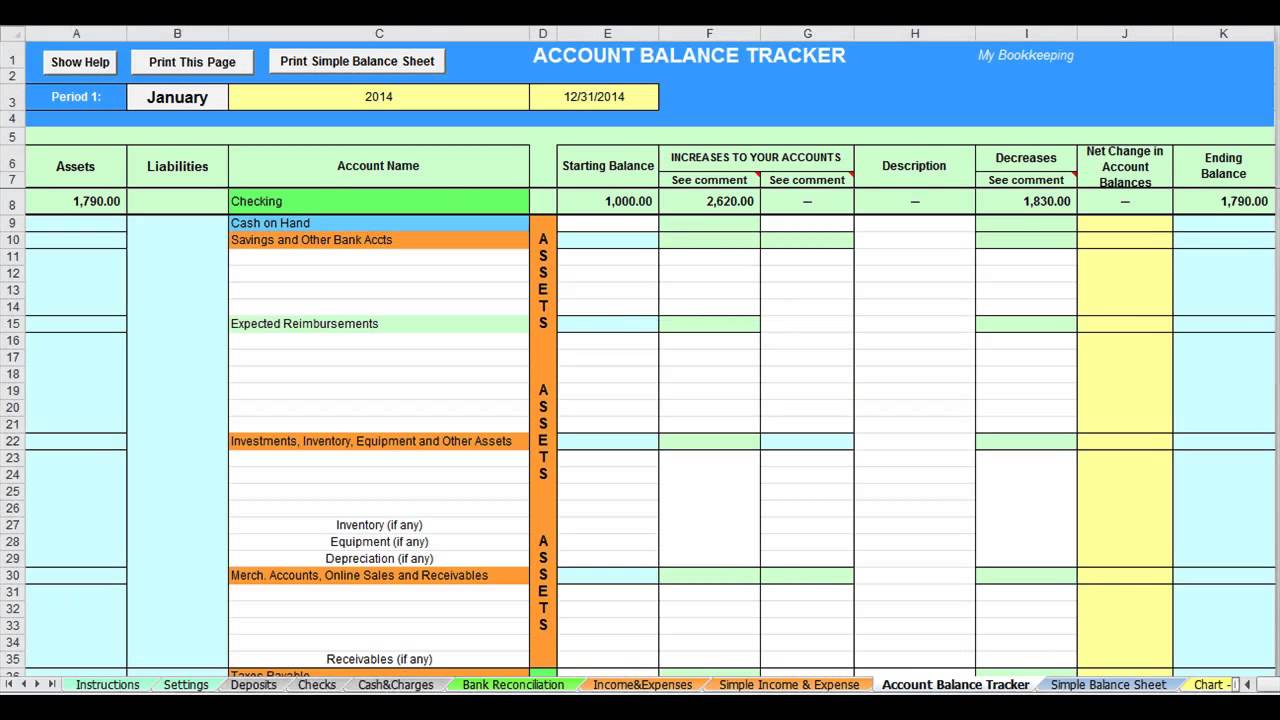The height and width of the screenshot is (720, 1280).
Task: Select Investments, Inventory, Equipment and Other Assets cell
Action: [x=378, y=441]
